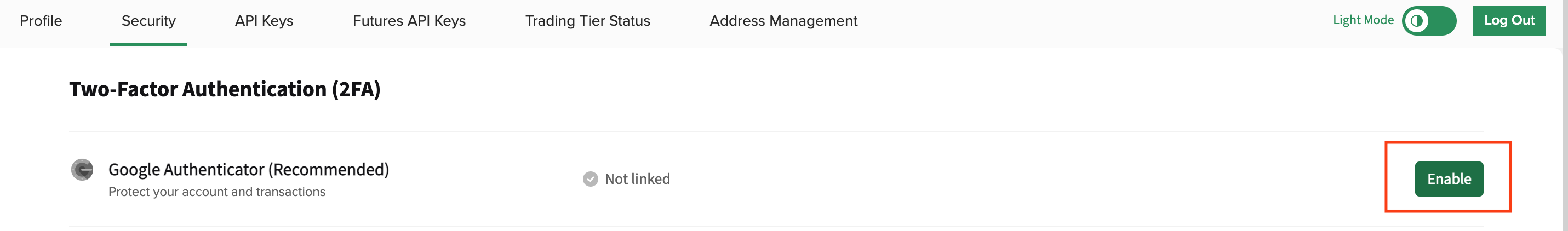Click the Two-Factor Authentication (2FA) heading
The image size is (1568, 231).
[x=225, y=89]
